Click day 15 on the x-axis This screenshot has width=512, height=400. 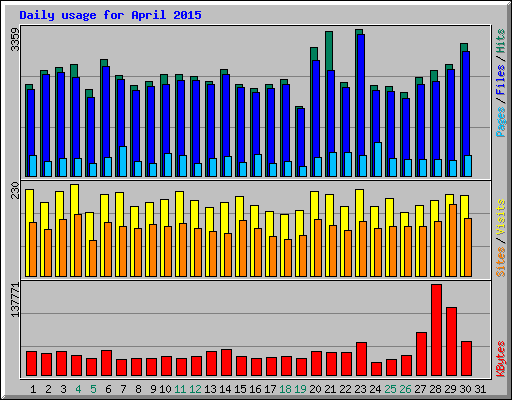[240, 389]
